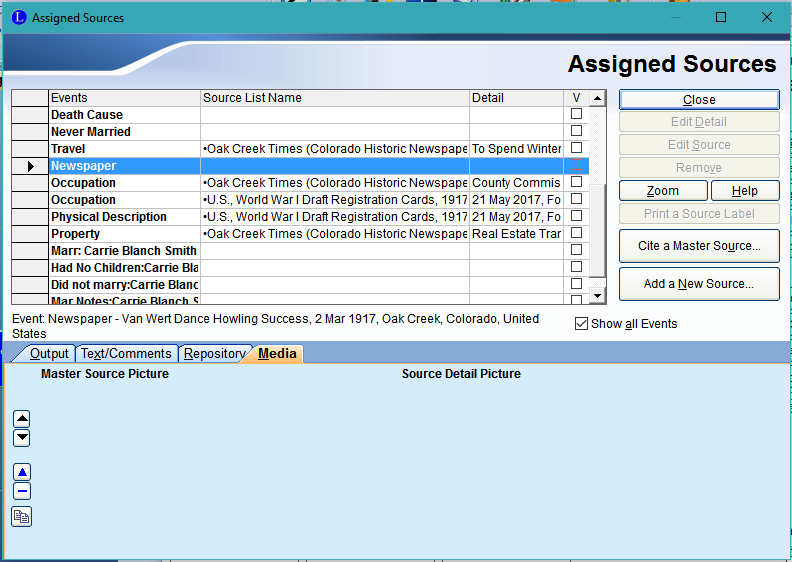The height and width of the screenshot is (562, 792).
Task: Click the Detail column header
Action: [x=516, y=98]
